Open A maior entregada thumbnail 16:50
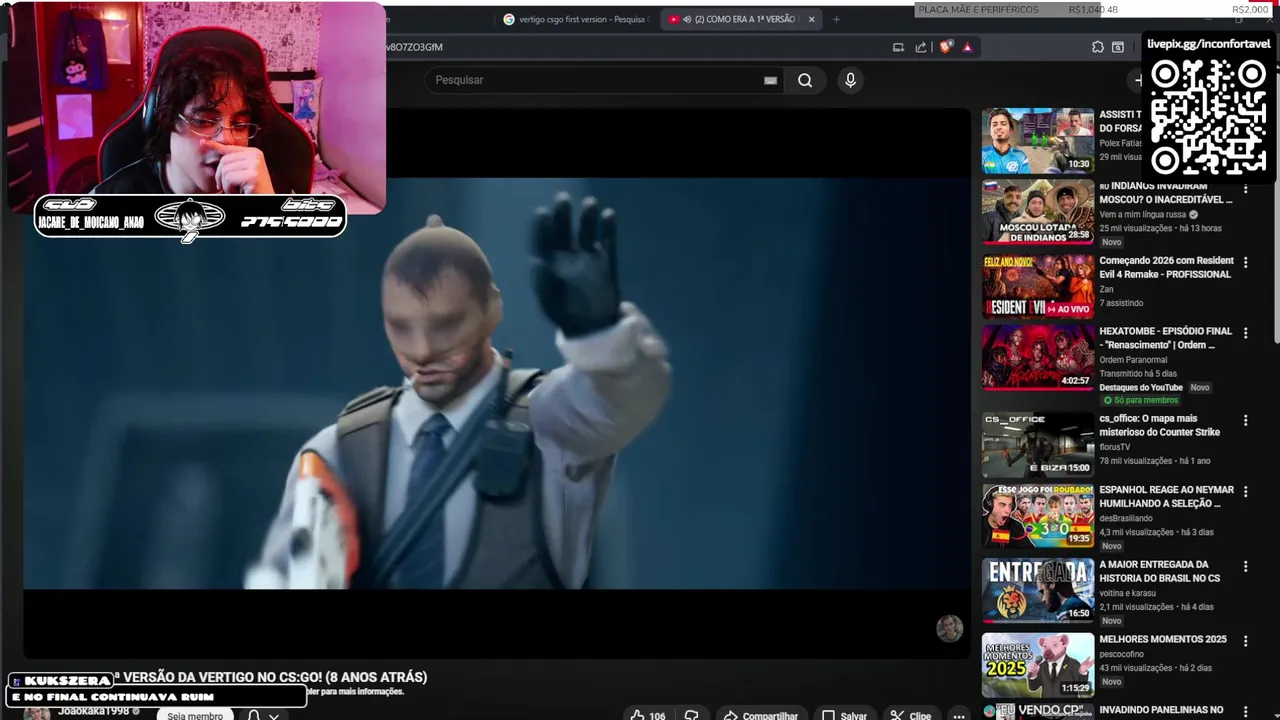This screenshot has height=720, width=1280. pyautogui.click(x=1037, y=590)
